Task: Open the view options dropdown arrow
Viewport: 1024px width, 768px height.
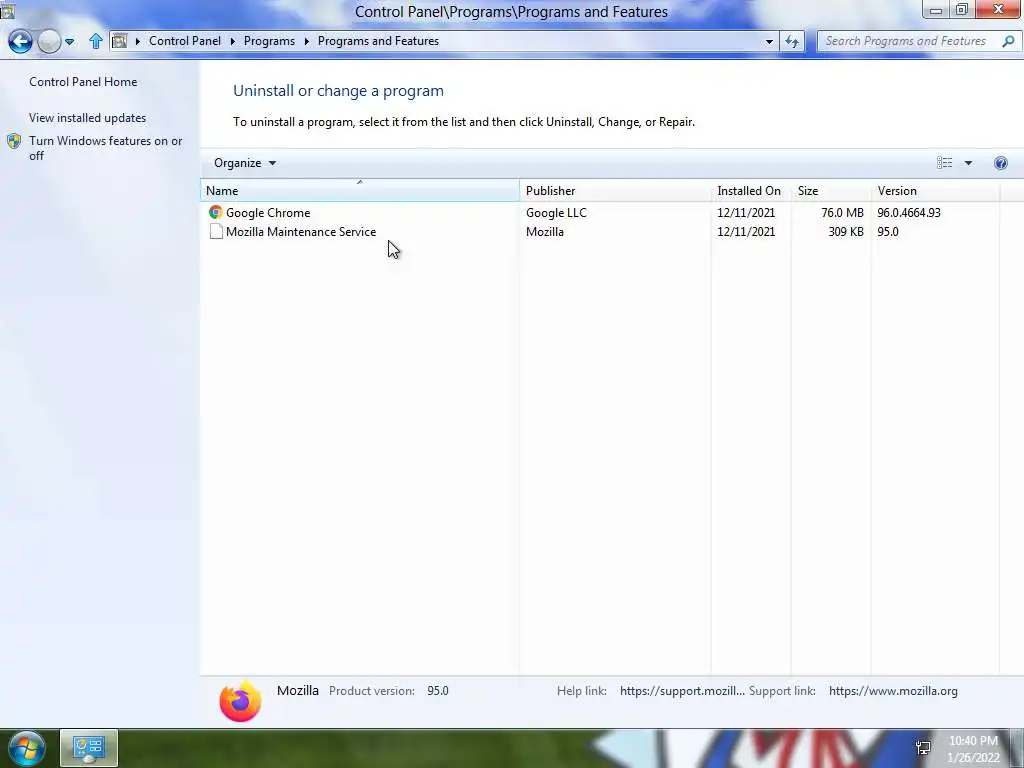Action: [x=968, y=163]
